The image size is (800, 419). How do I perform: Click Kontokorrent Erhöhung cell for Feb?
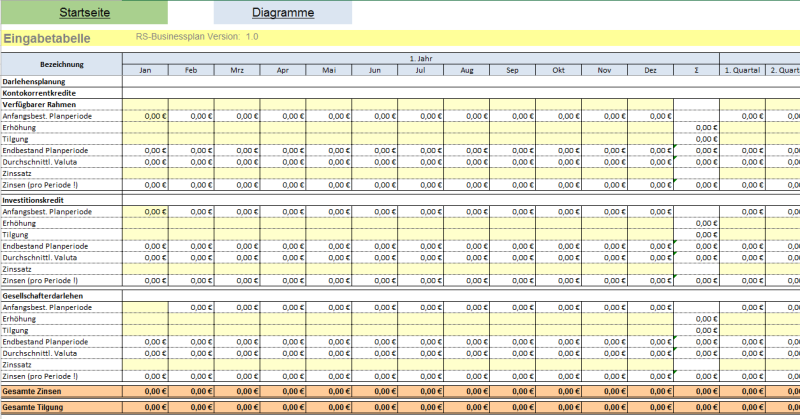[x=191, y=128]
